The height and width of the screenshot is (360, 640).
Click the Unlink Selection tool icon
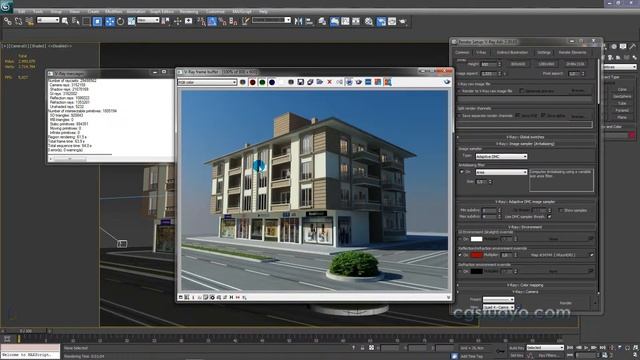pyautogui.click(x=19, y=21)
